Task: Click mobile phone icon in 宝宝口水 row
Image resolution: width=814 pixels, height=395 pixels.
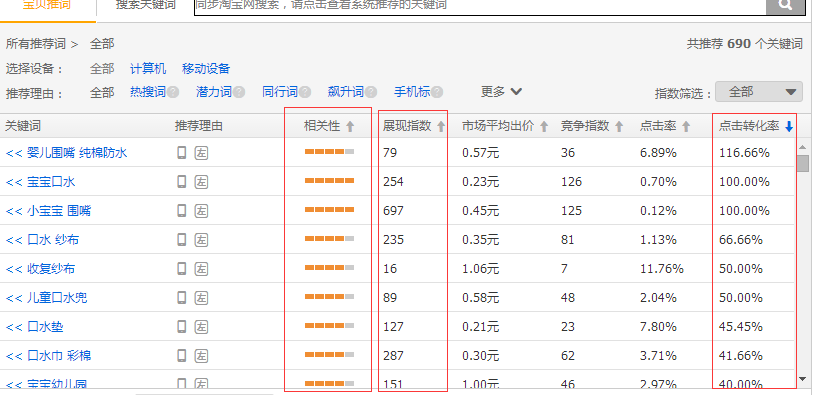Action: click(182, 182)
